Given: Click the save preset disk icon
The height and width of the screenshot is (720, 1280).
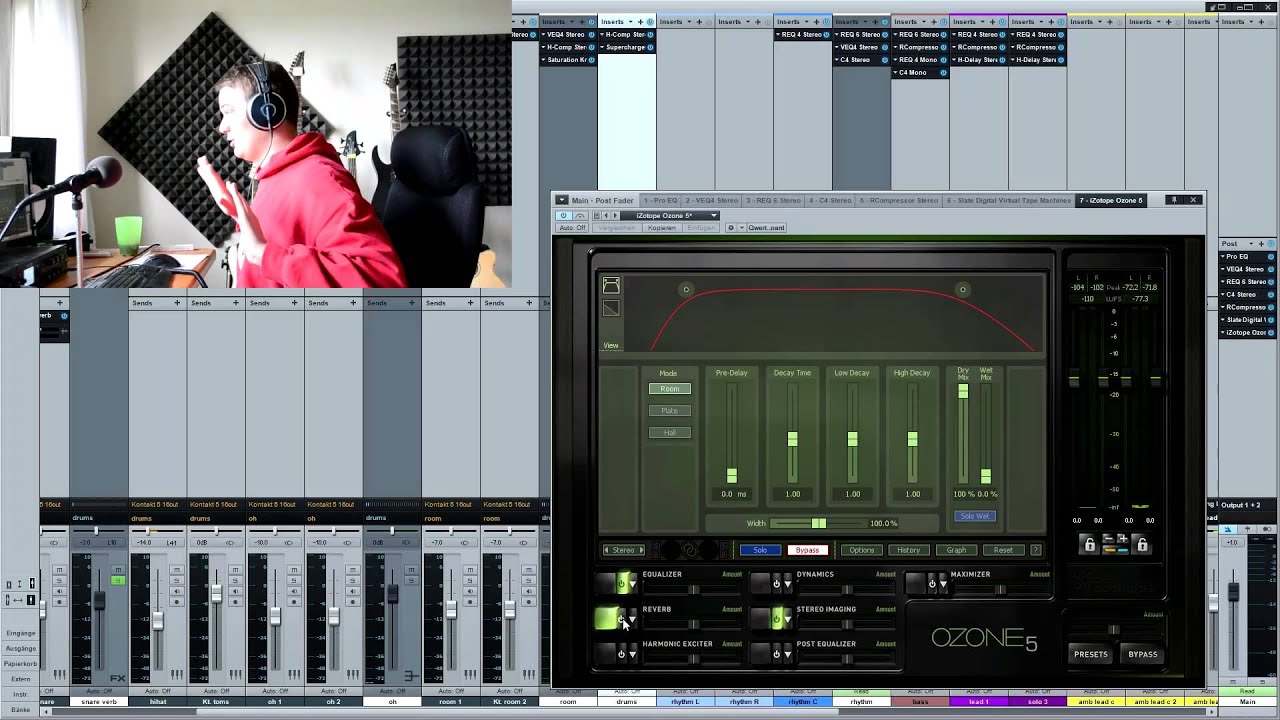Looking at the screenshot, I should pos(596,215).
